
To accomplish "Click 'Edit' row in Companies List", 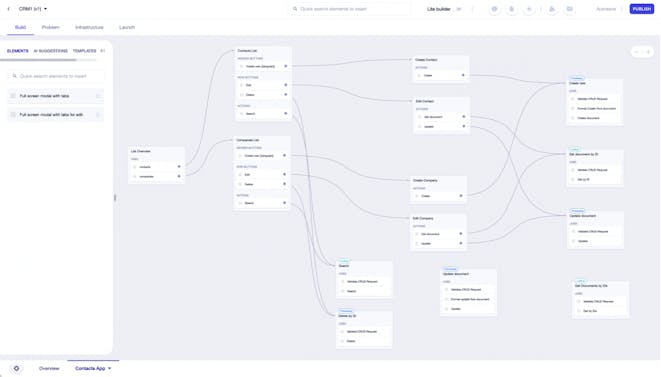I will pyautogui.click(x=262, y=175).
